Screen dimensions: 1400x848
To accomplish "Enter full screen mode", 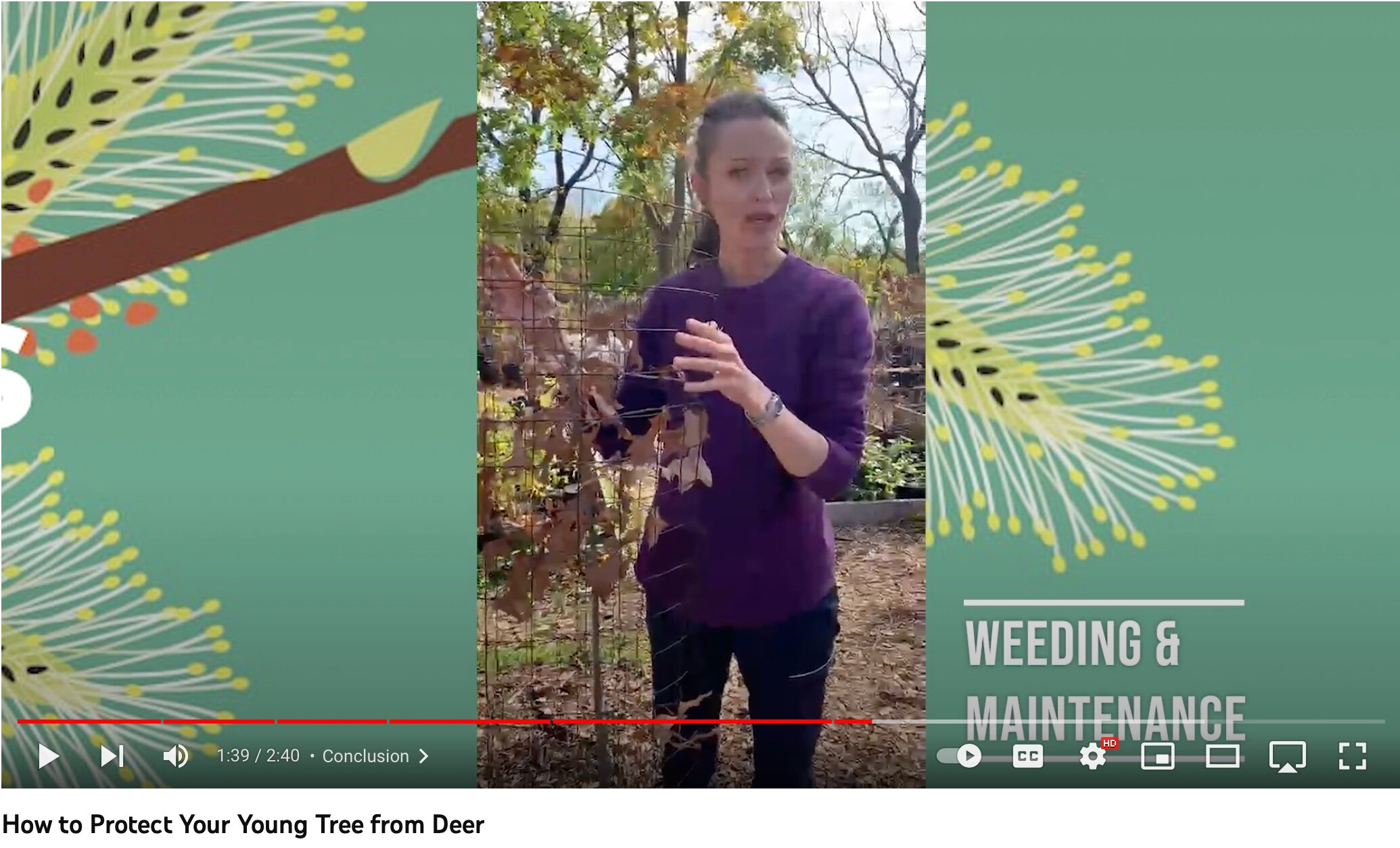I will tap(1352, 755).
